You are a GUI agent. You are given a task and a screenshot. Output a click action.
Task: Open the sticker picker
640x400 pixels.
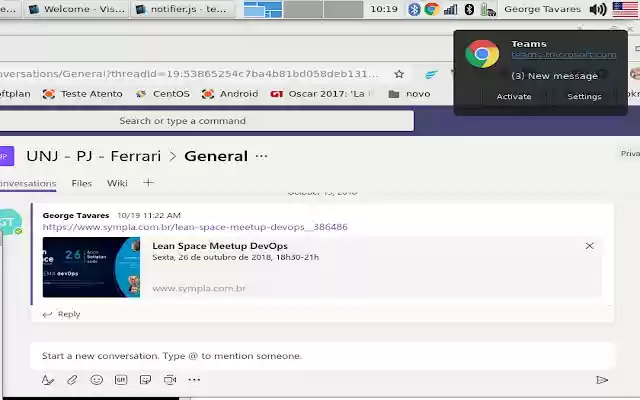point(145,380)
